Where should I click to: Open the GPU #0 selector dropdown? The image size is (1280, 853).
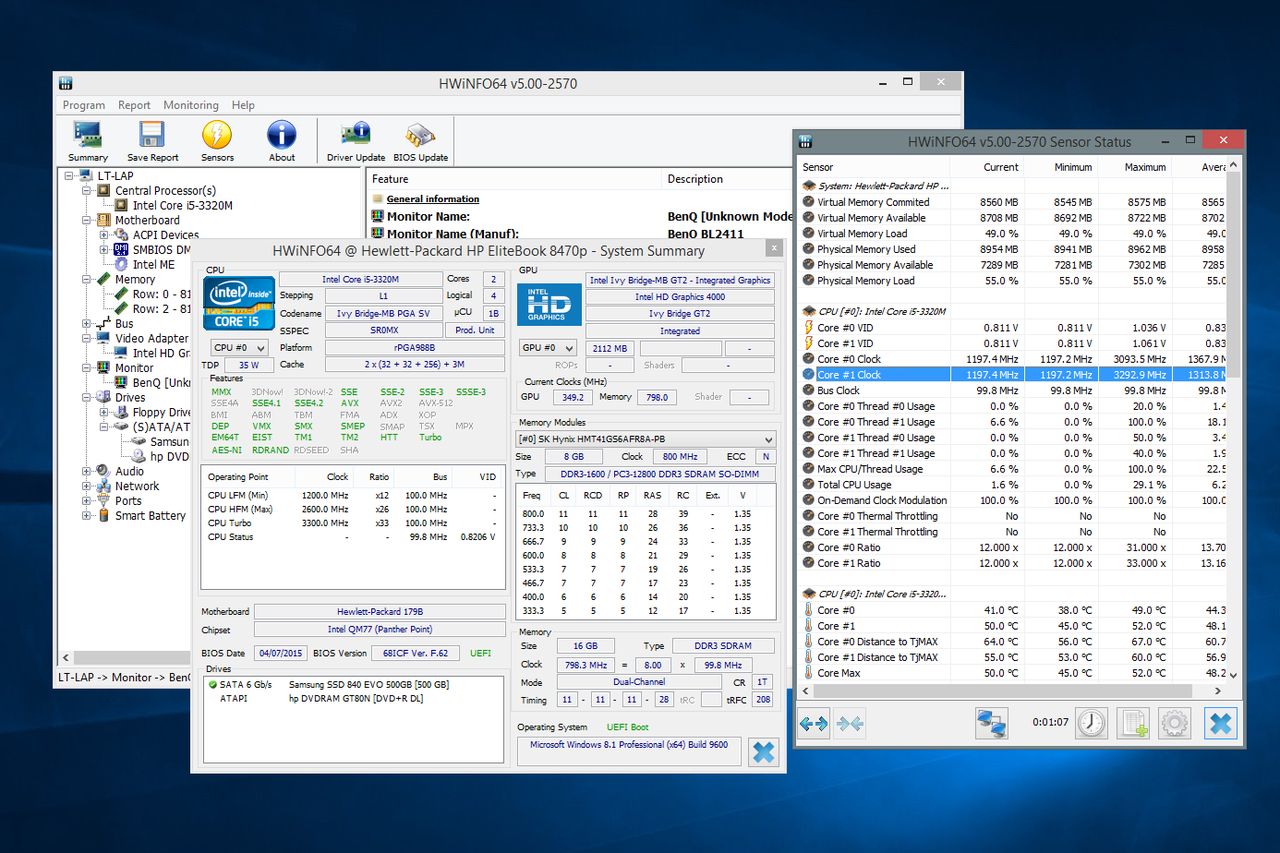point(546,348)
